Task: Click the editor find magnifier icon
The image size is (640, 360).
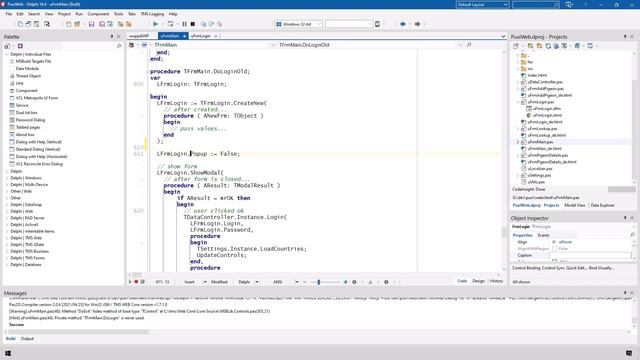Action: 469,44
